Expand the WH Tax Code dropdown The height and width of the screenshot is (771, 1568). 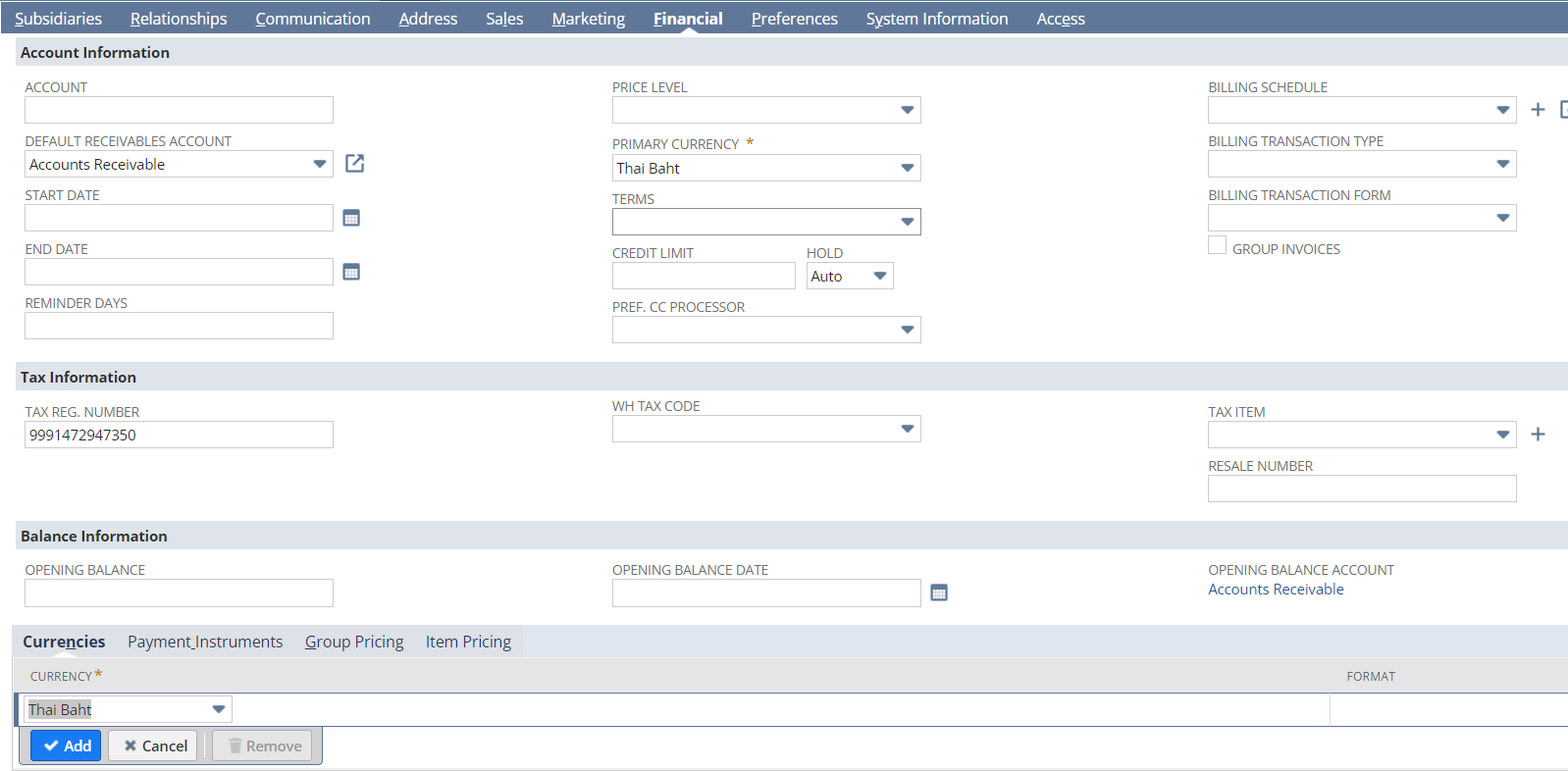[x=908, y=429]
